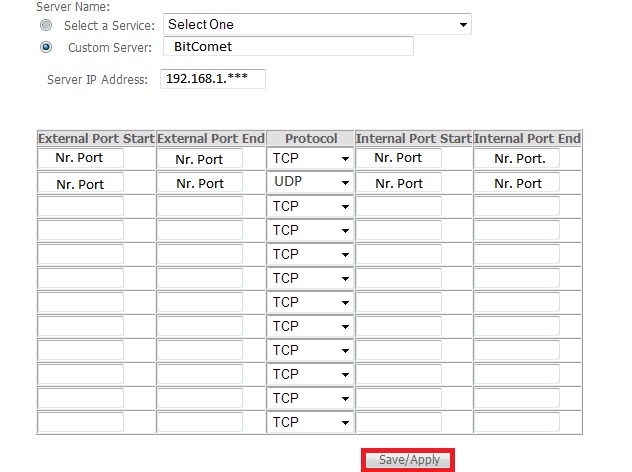Screen dimensions: 632x472
Task: Choose the Custom Server radio button
Action: tap(46, 47)
